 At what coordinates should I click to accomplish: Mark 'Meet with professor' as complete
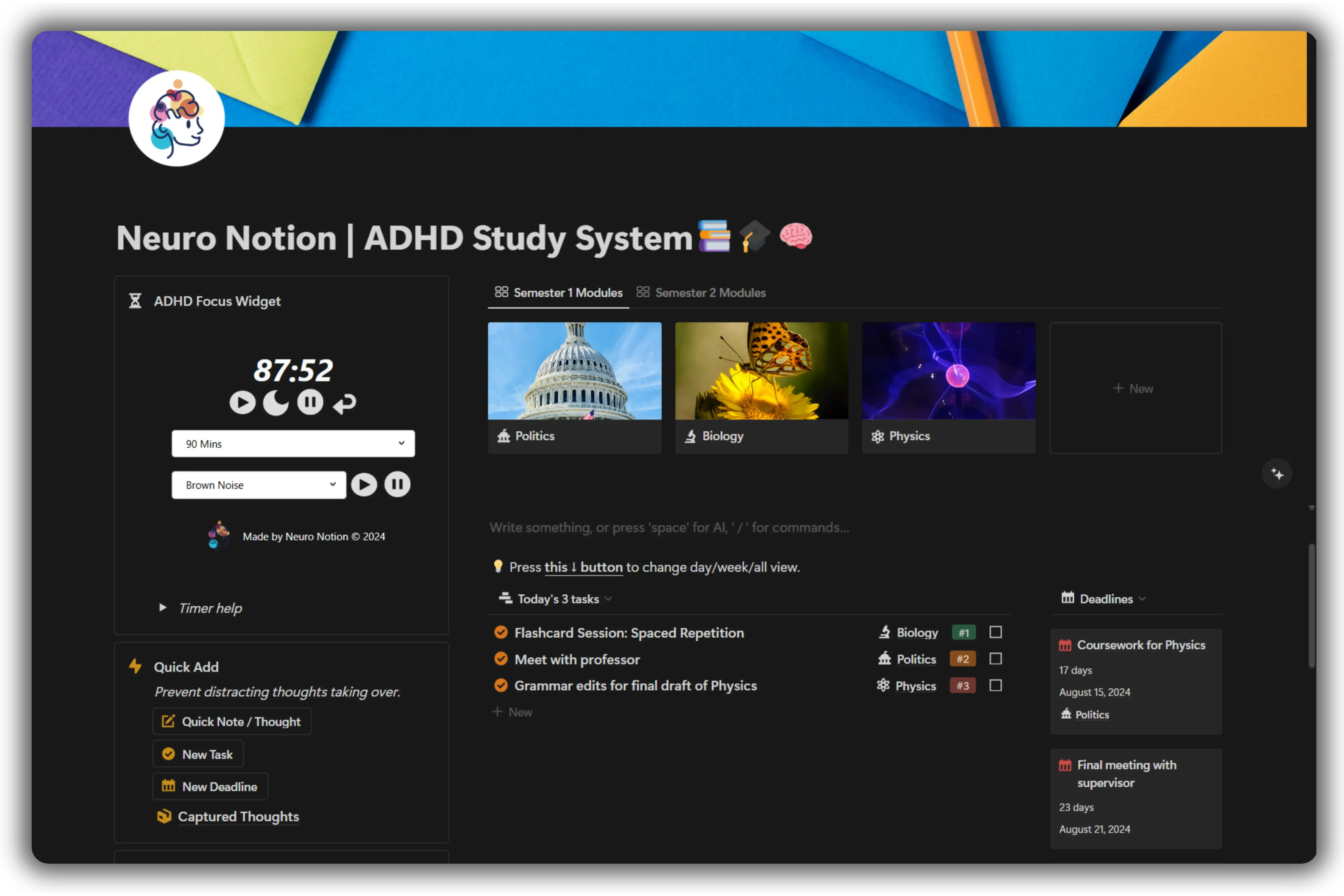click(995, 658)
